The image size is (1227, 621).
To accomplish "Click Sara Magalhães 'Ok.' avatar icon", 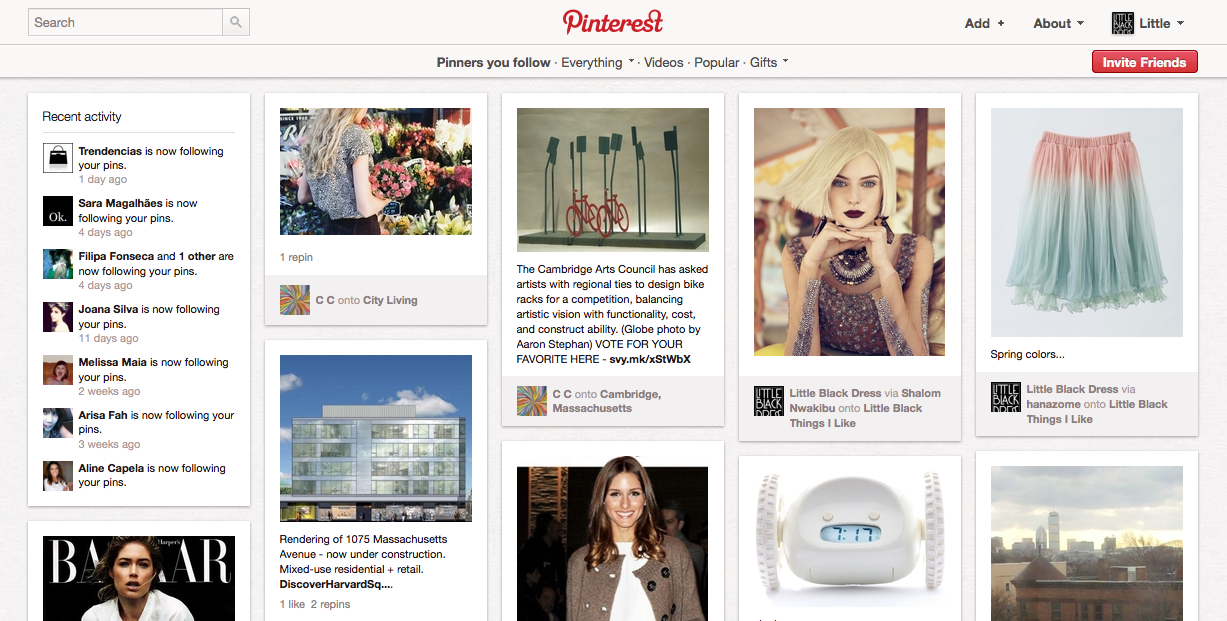I will (x=58, y=211).
